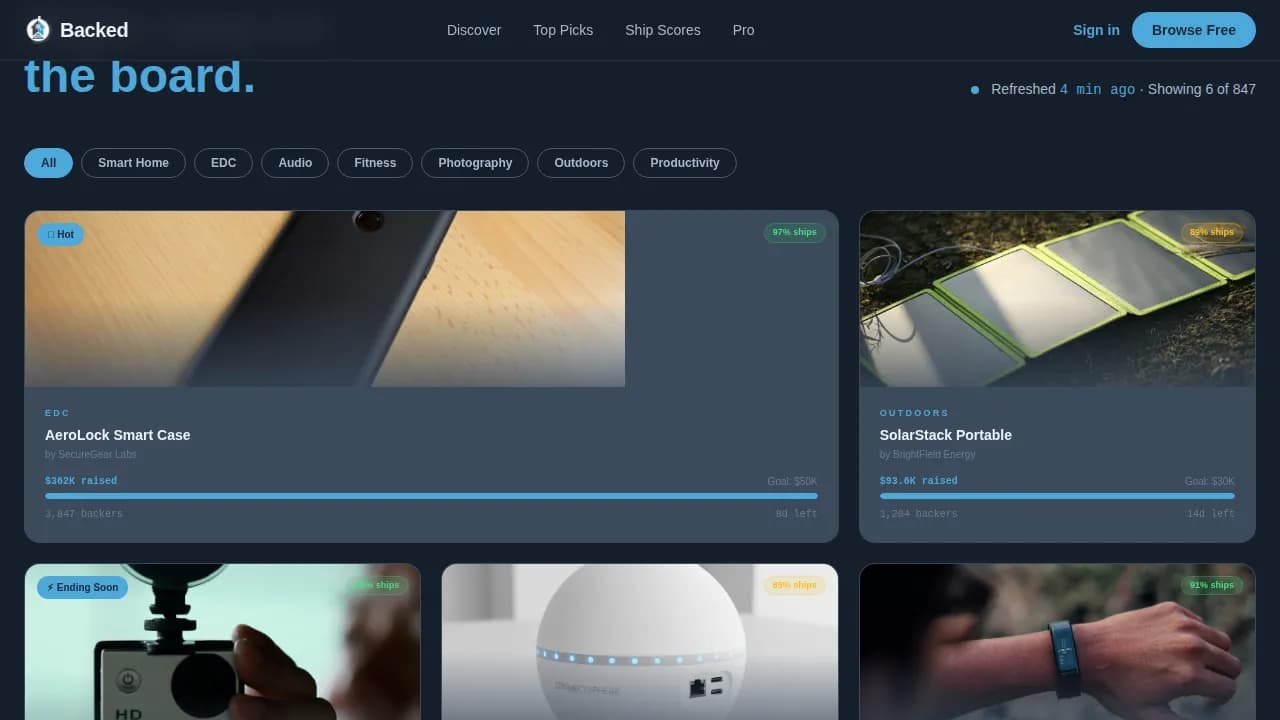1280x720 pixels.
Task: Open the white sphere device image
Action: coord(640,642)
